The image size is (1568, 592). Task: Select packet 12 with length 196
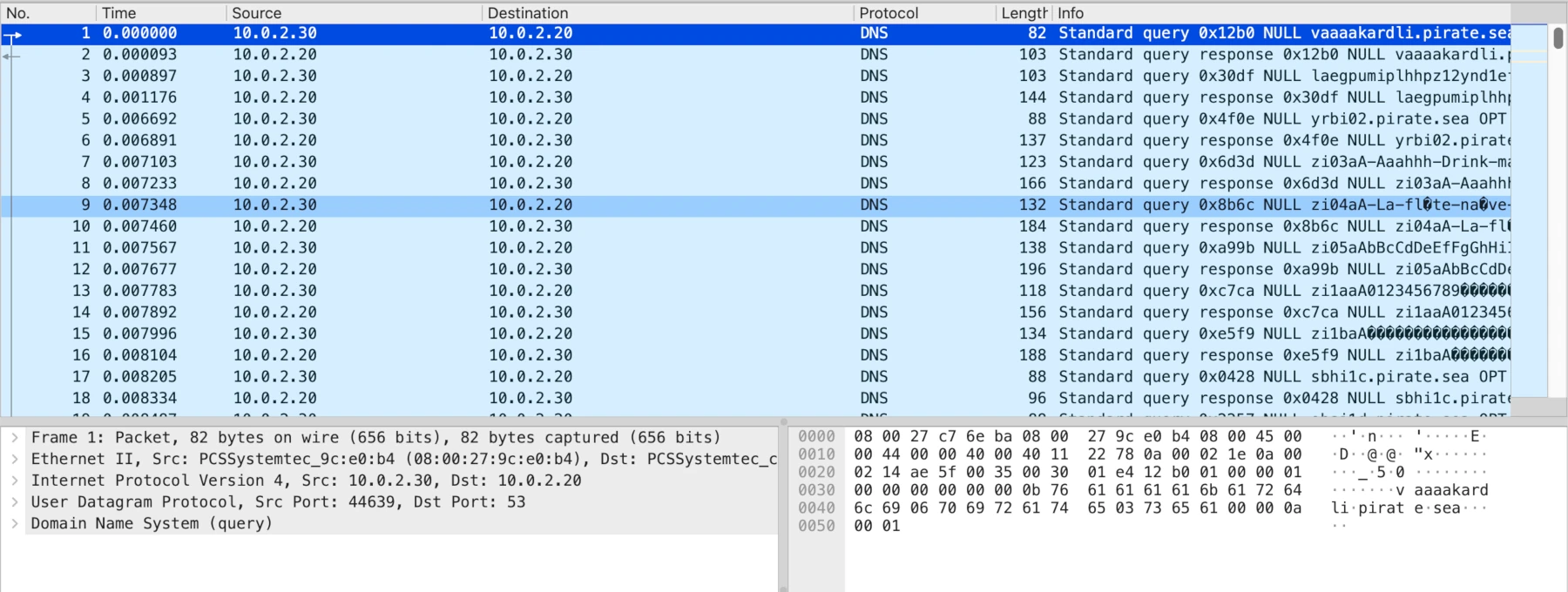(x=756, y=269)
